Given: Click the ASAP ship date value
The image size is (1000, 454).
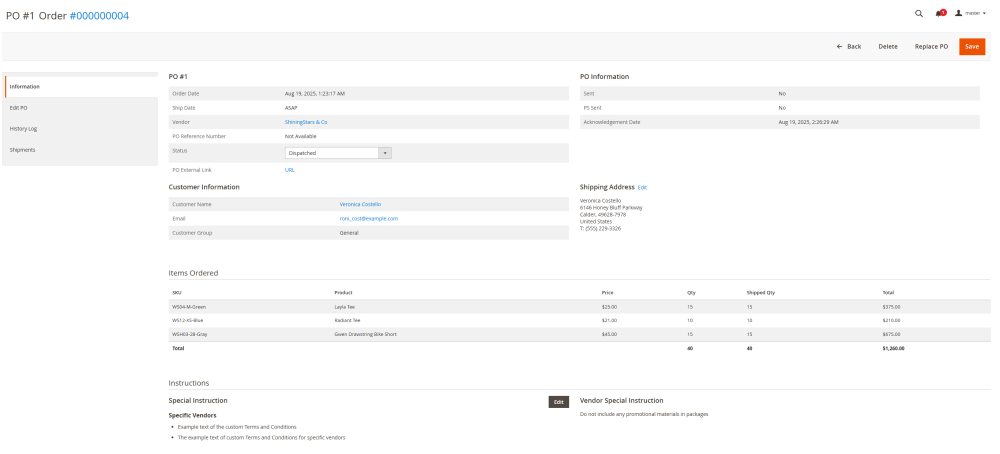Looking at the screenshot, I should click(291, 108).
